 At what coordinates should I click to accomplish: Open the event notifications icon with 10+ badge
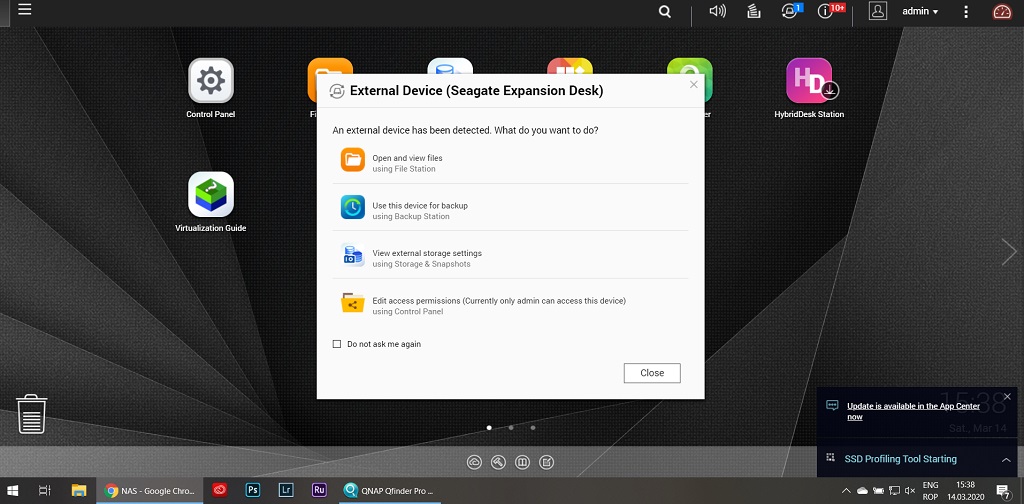click(828, 11)
